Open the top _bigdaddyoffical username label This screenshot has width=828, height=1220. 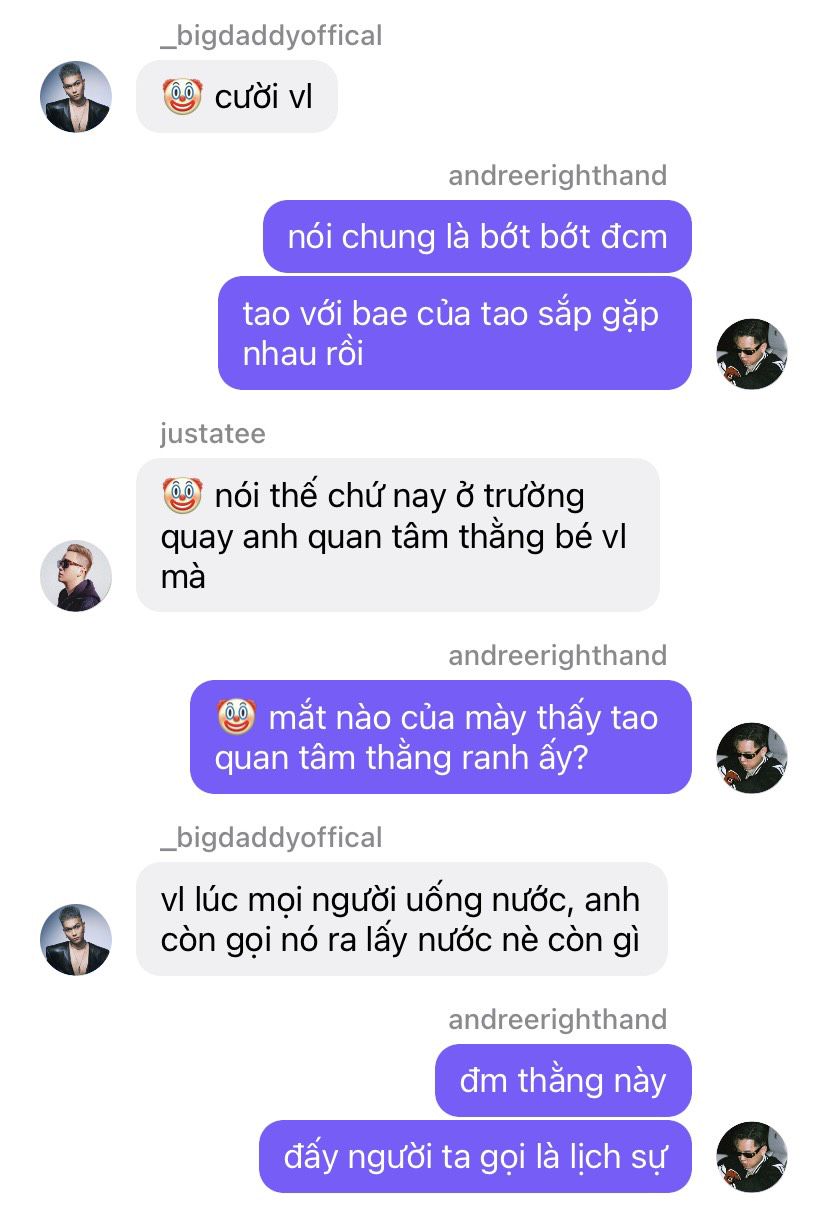click(x=271, y=36)
